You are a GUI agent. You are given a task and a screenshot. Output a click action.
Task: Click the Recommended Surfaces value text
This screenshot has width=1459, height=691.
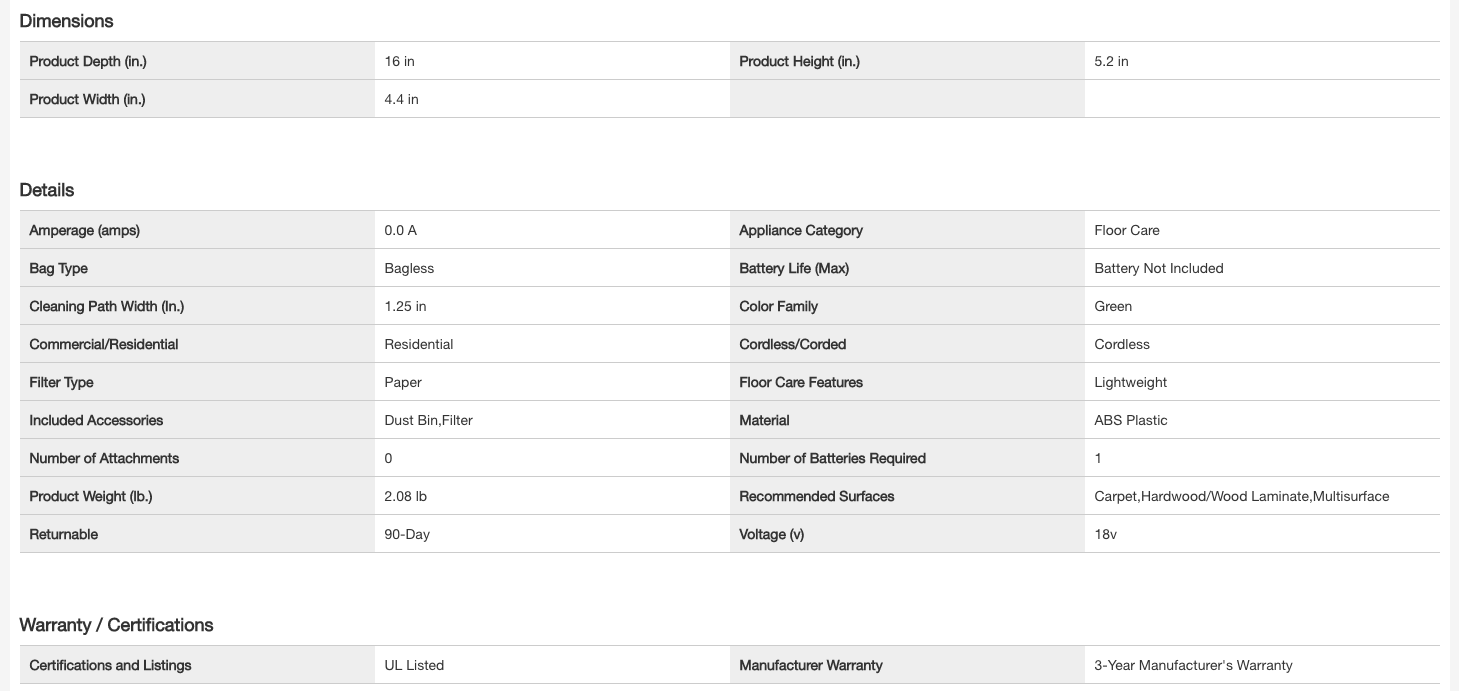[x=1241, y=496]
